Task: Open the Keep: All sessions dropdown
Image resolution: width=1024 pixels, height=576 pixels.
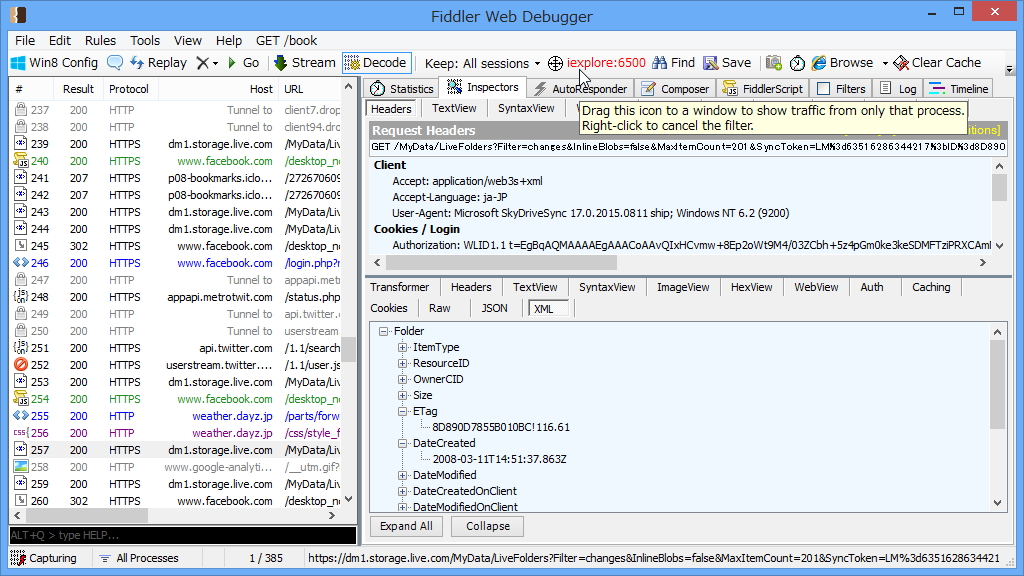Action: point(483,63)
